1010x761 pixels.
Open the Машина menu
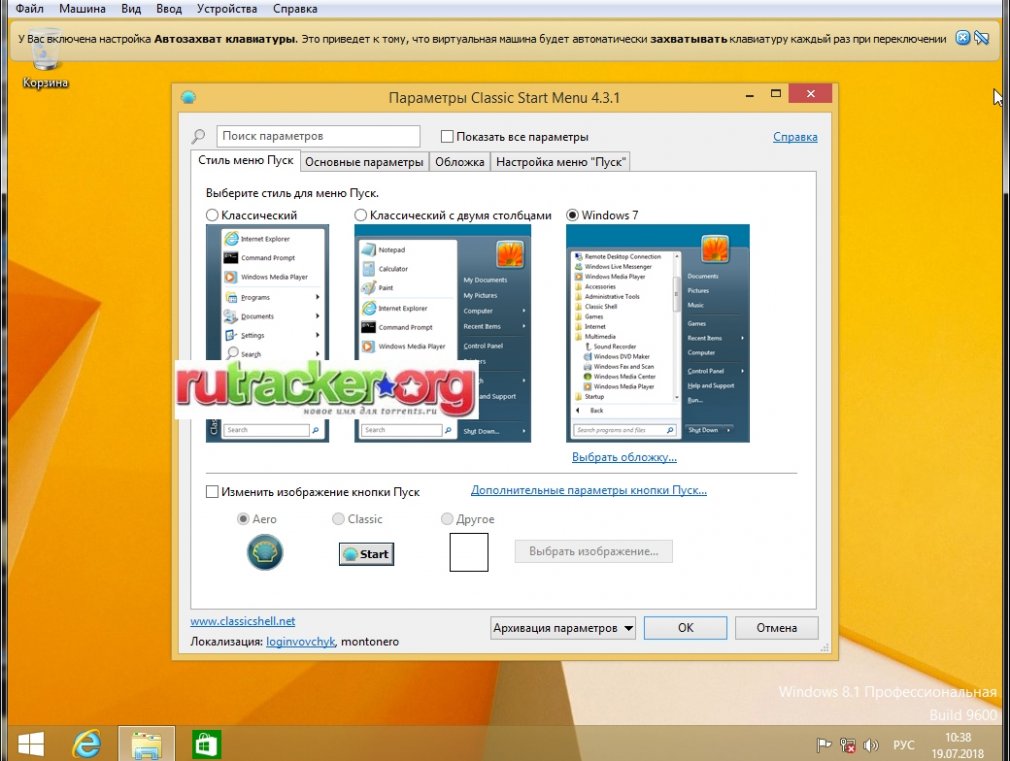click(x=82, y=8)
